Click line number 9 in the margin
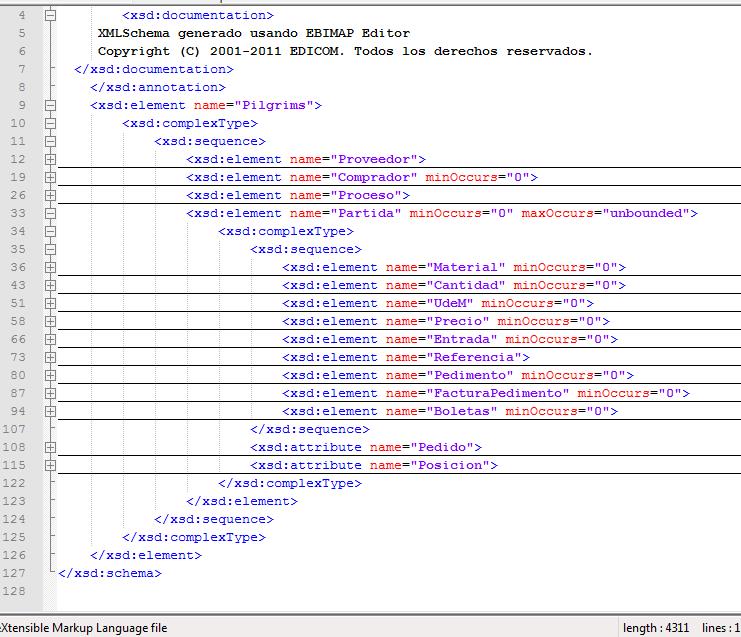Screen dimensions: 741x637 [x=22, y=106]
